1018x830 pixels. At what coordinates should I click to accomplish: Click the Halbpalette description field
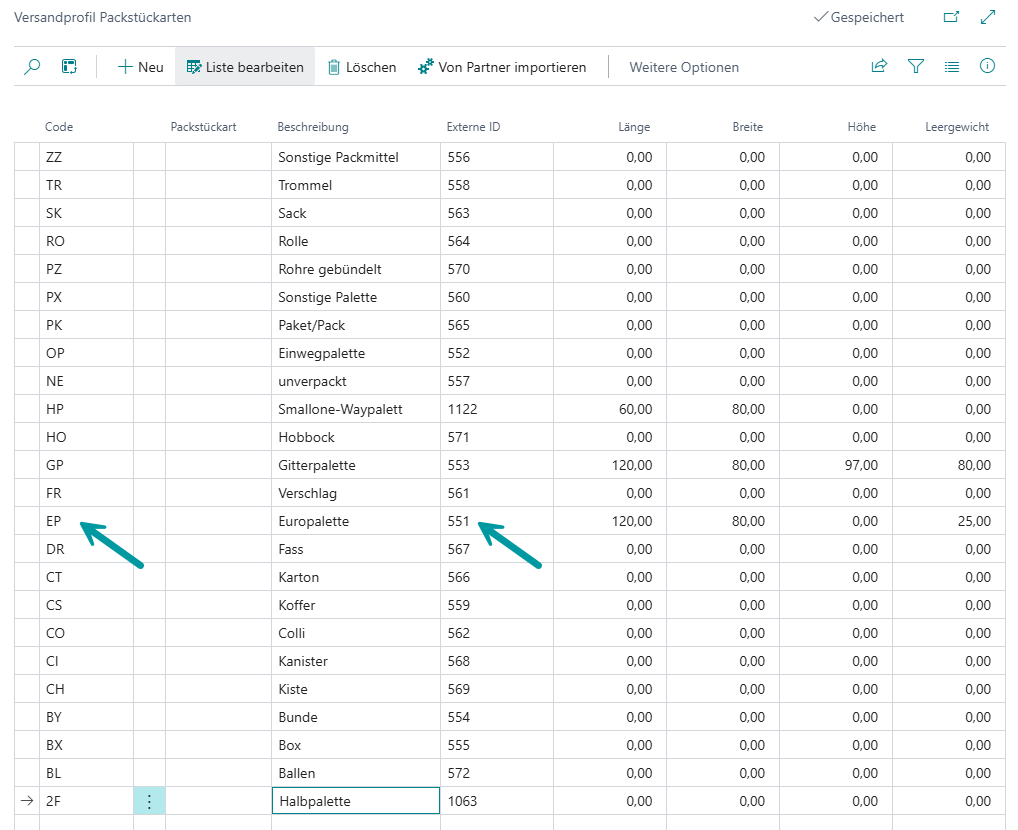coord(355,801)
